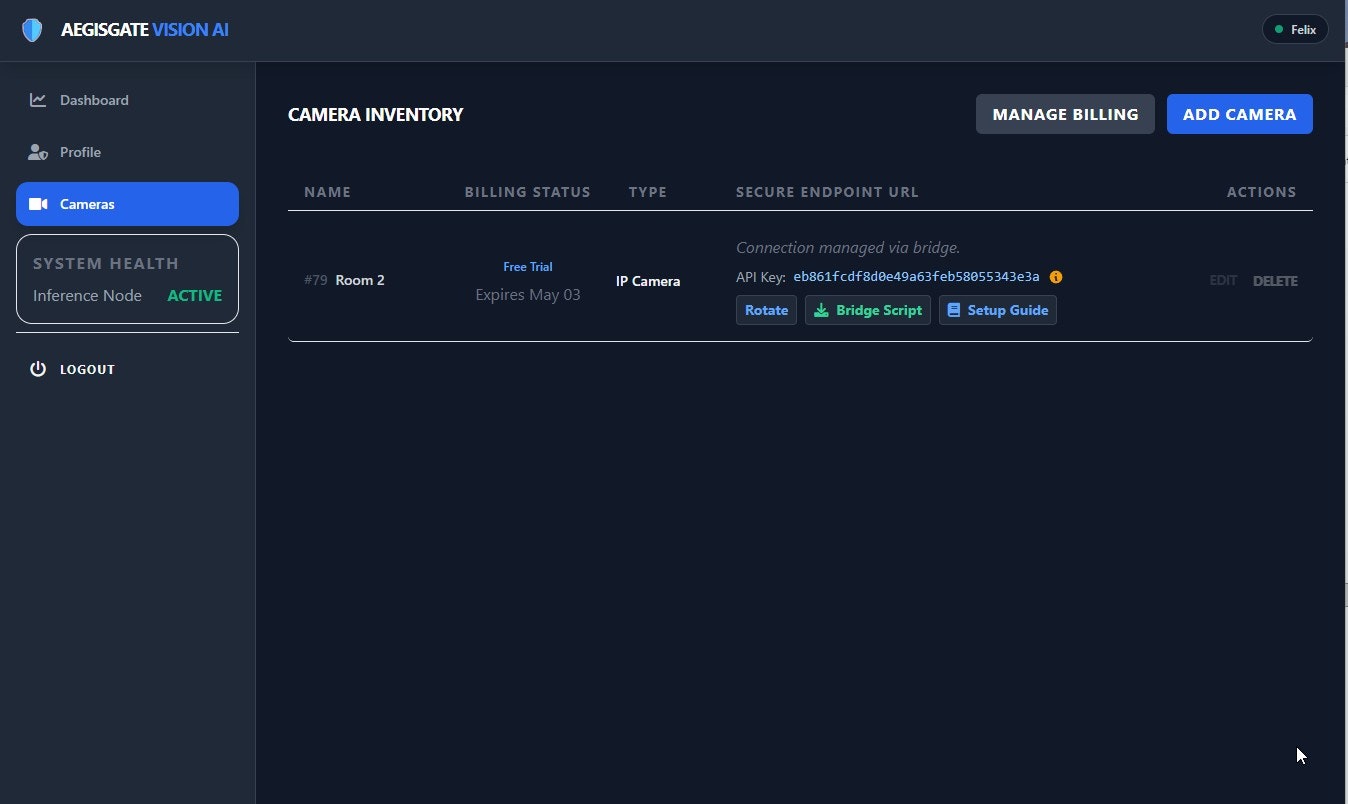Screen dimensions: 1348x804
Task: Click the download icon on Bridge Script
Action: 821,310
